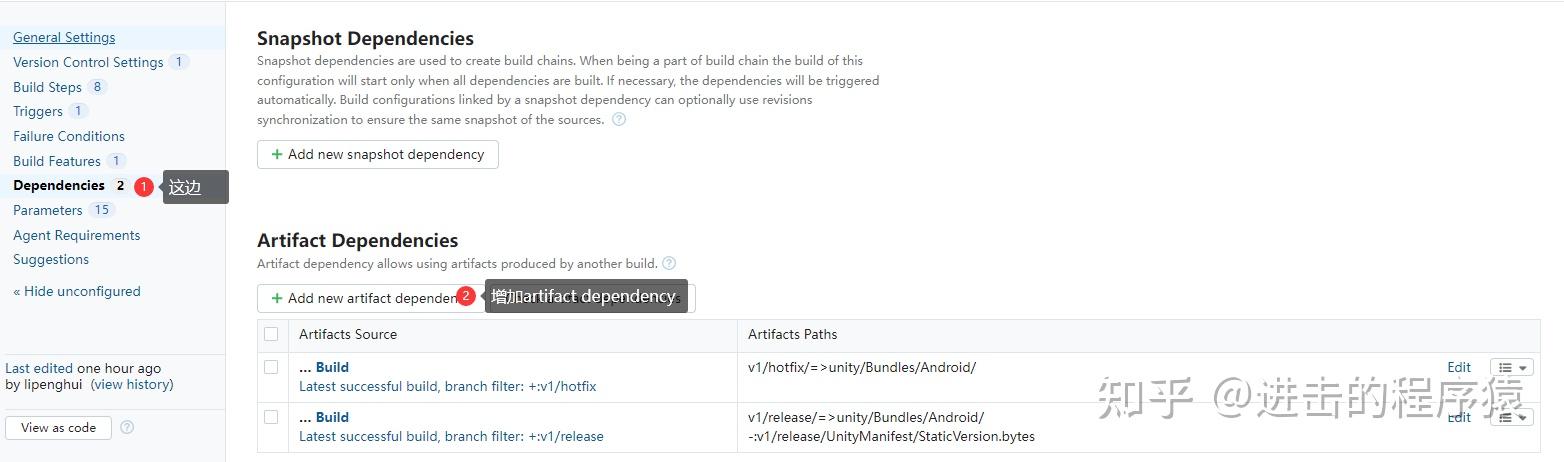Collapse sidebar with Hide unconfigured
This screenshot has height=462, width=1564.
pos(77,292)
